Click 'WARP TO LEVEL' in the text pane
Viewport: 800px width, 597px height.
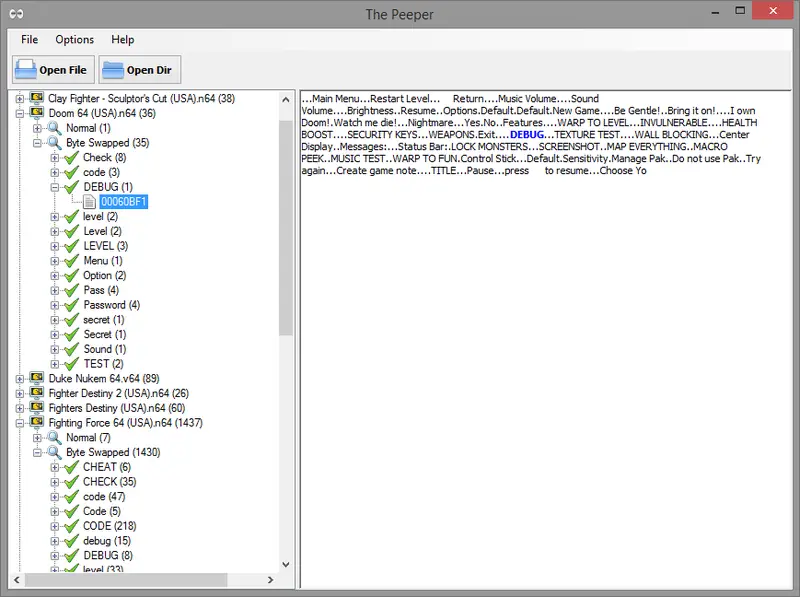click(x=593, y=122)
